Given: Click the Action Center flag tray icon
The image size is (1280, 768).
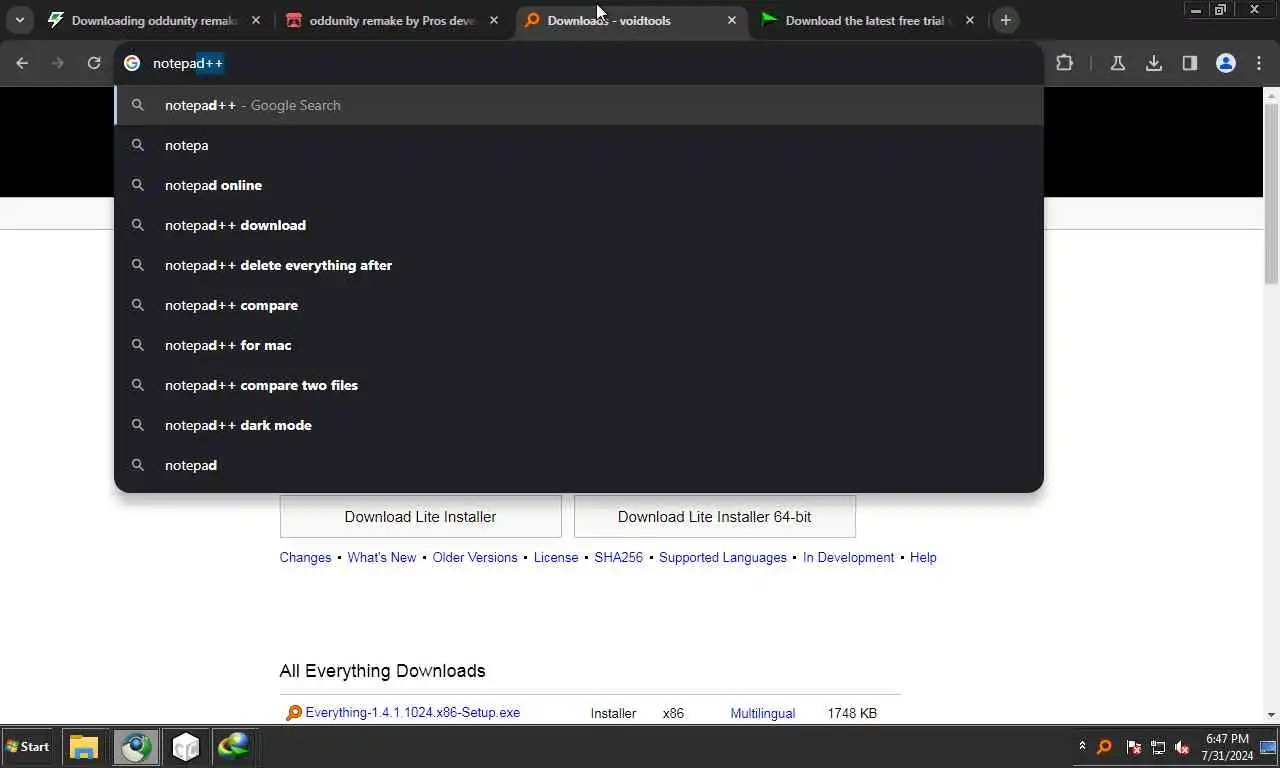Looking at the screenshot, I should click(1133, 747).
